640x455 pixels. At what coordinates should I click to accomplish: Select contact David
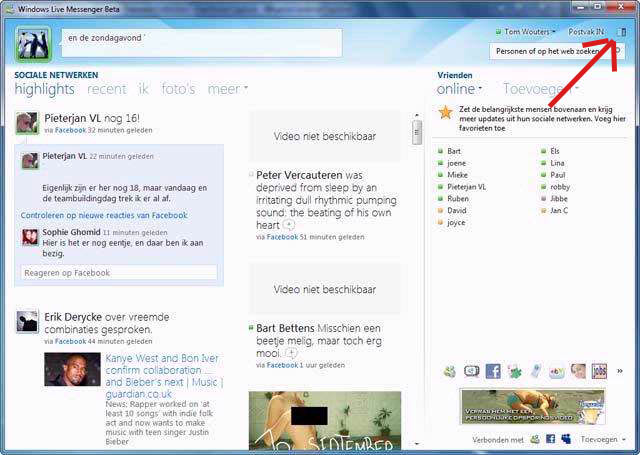[x=452, y=211]
